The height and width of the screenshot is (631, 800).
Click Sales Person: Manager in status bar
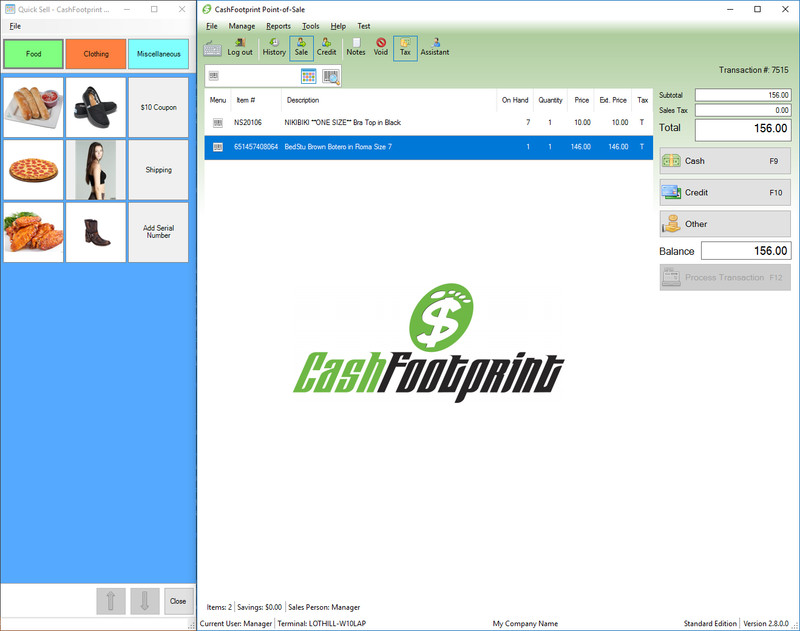(x=324, y=607)
